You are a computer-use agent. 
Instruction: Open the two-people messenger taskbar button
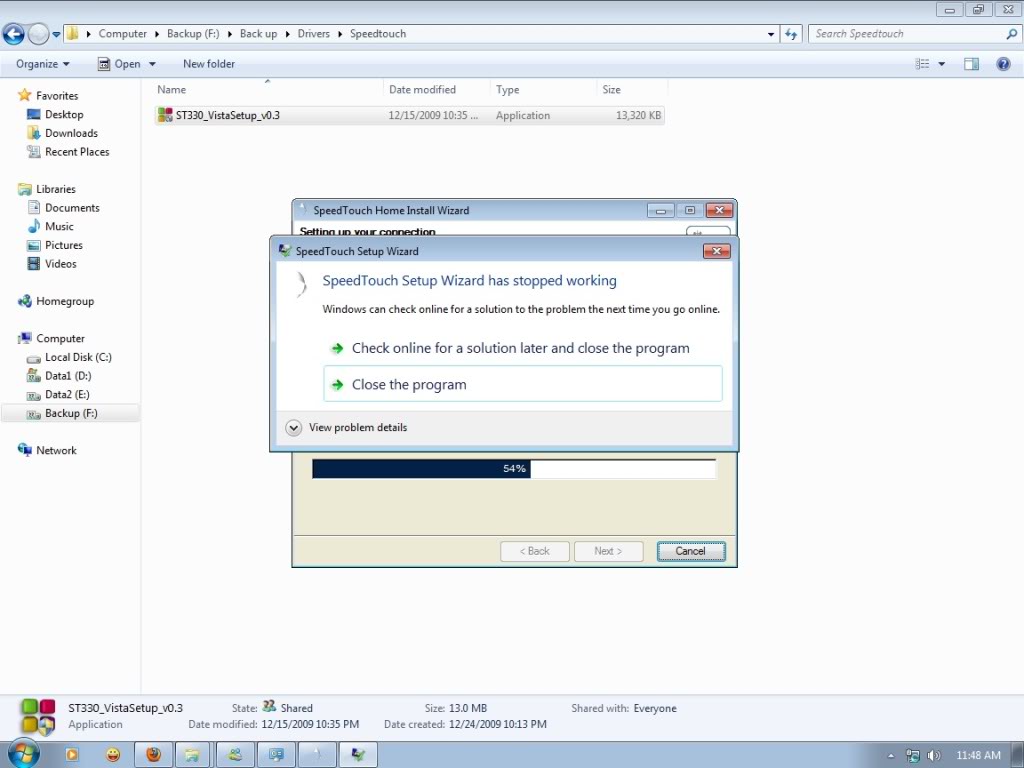[235, 755]
